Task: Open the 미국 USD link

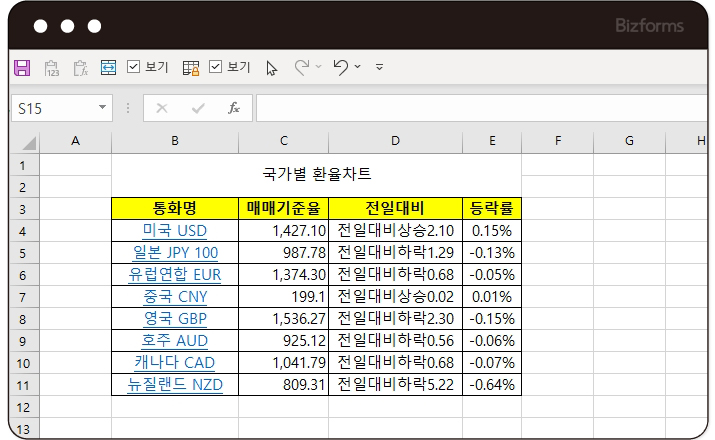Action: click(174, 231)
